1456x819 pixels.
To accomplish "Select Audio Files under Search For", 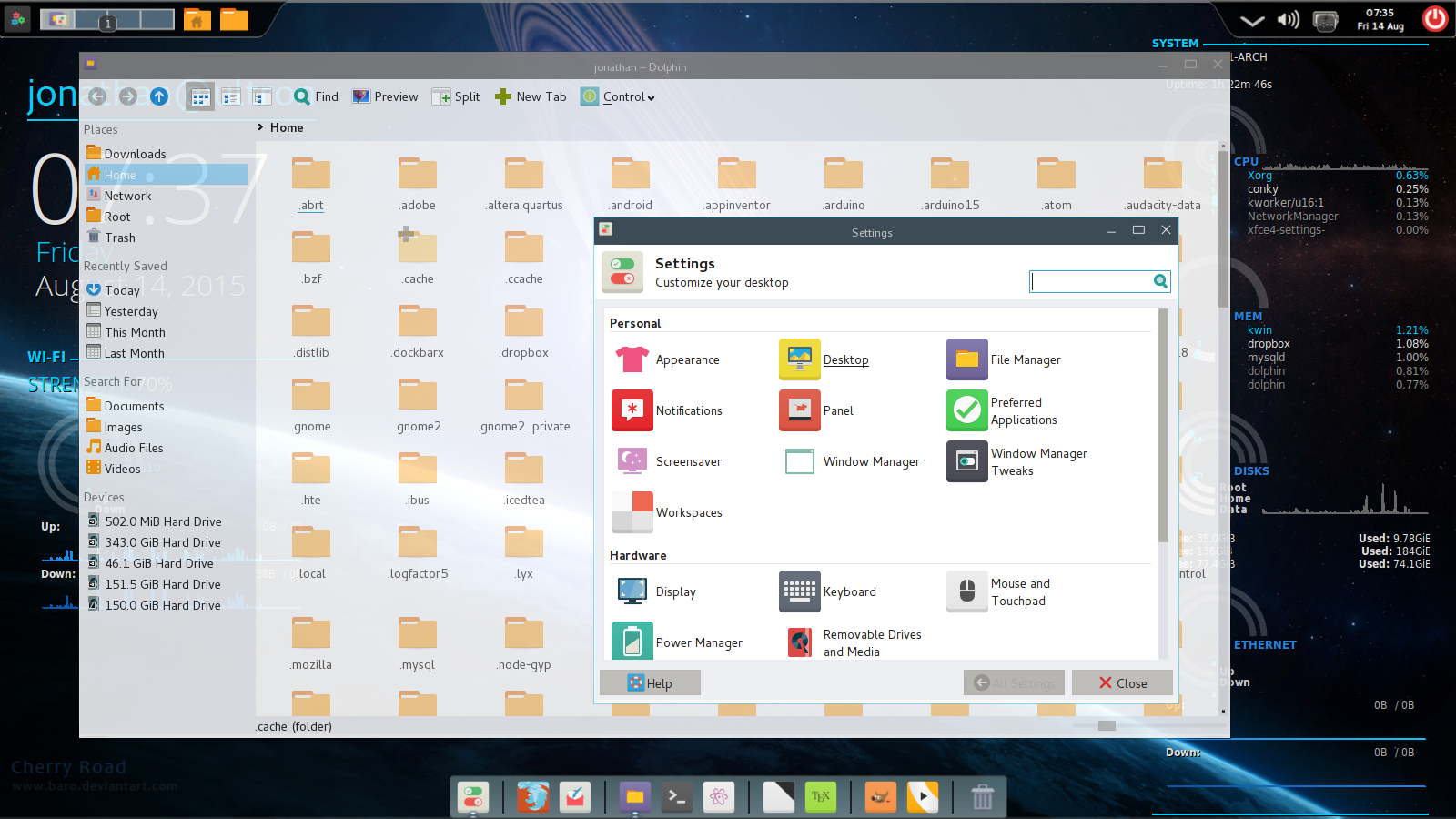I will click(166, 448).
